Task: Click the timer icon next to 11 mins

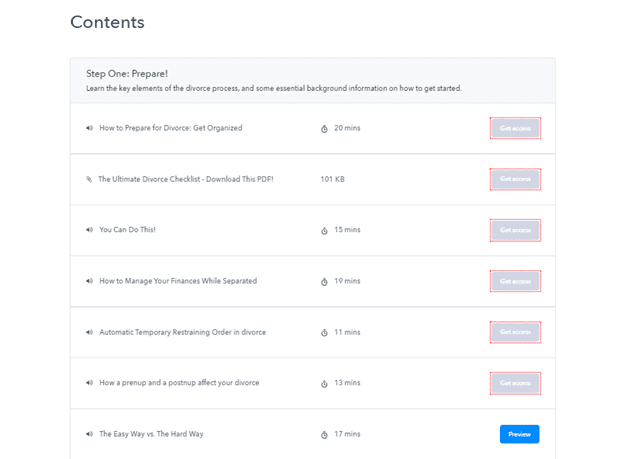Action: (x=324, y=332)
